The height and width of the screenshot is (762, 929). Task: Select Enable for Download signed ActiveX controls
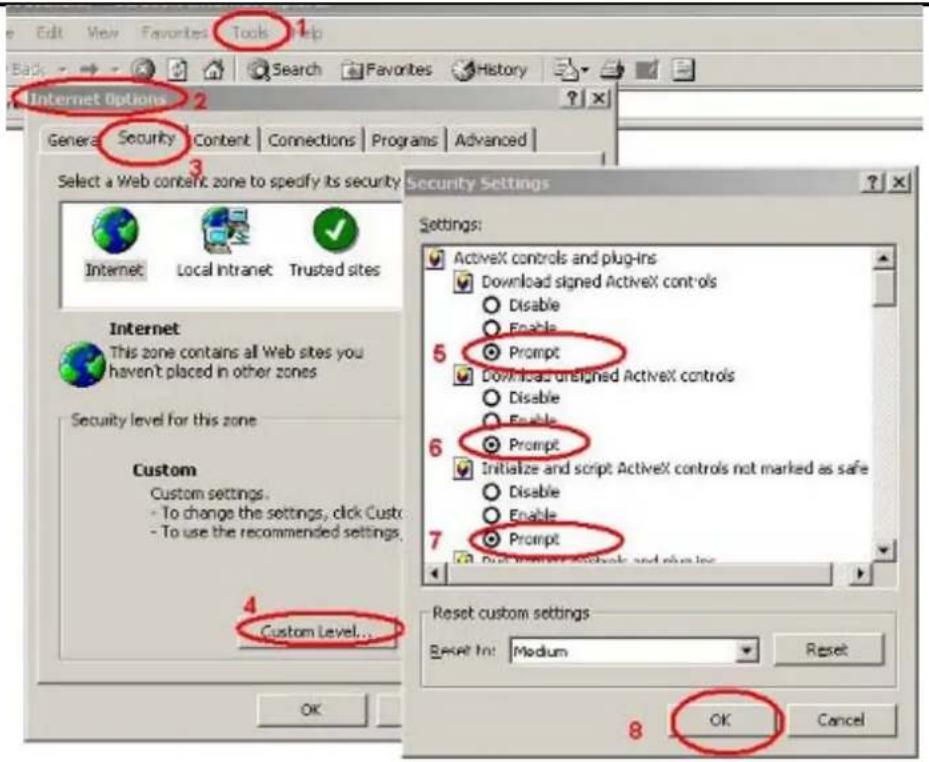coord(491,328)
